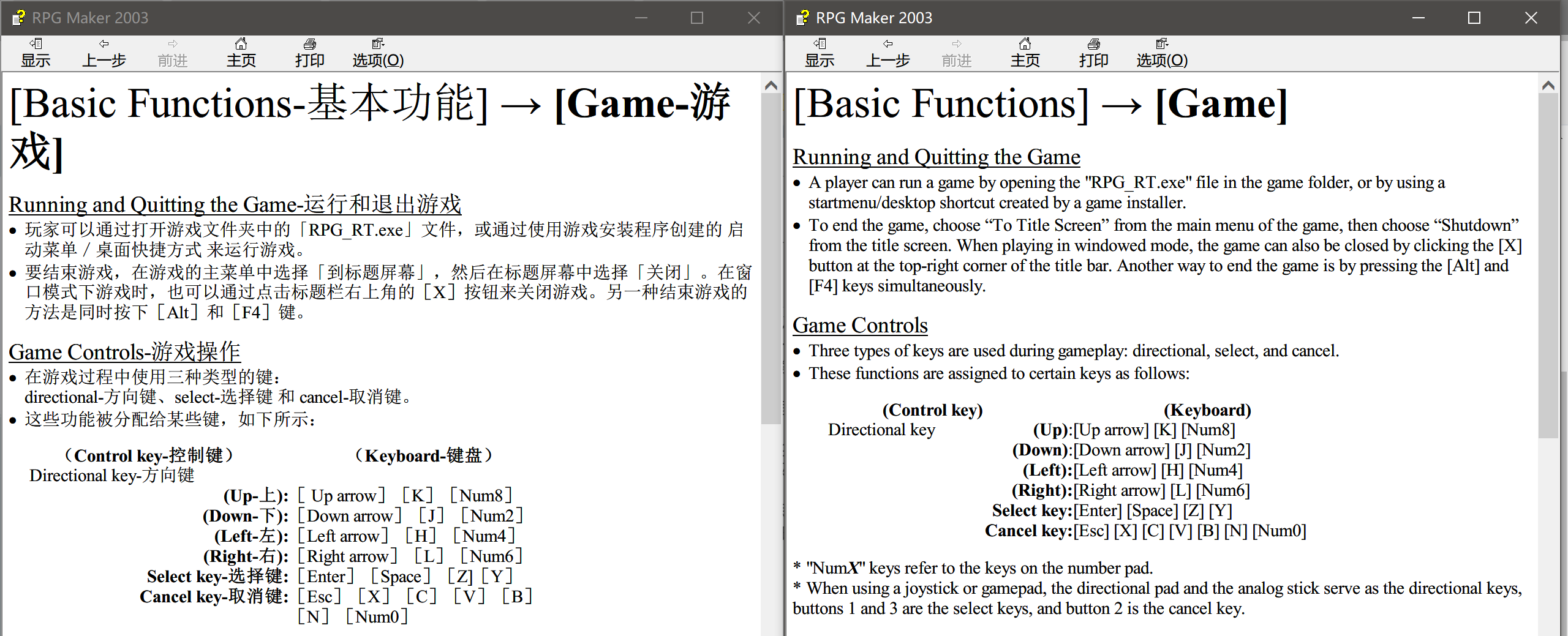Click 'Select key-选择键:' row label

tap(217, 577)
